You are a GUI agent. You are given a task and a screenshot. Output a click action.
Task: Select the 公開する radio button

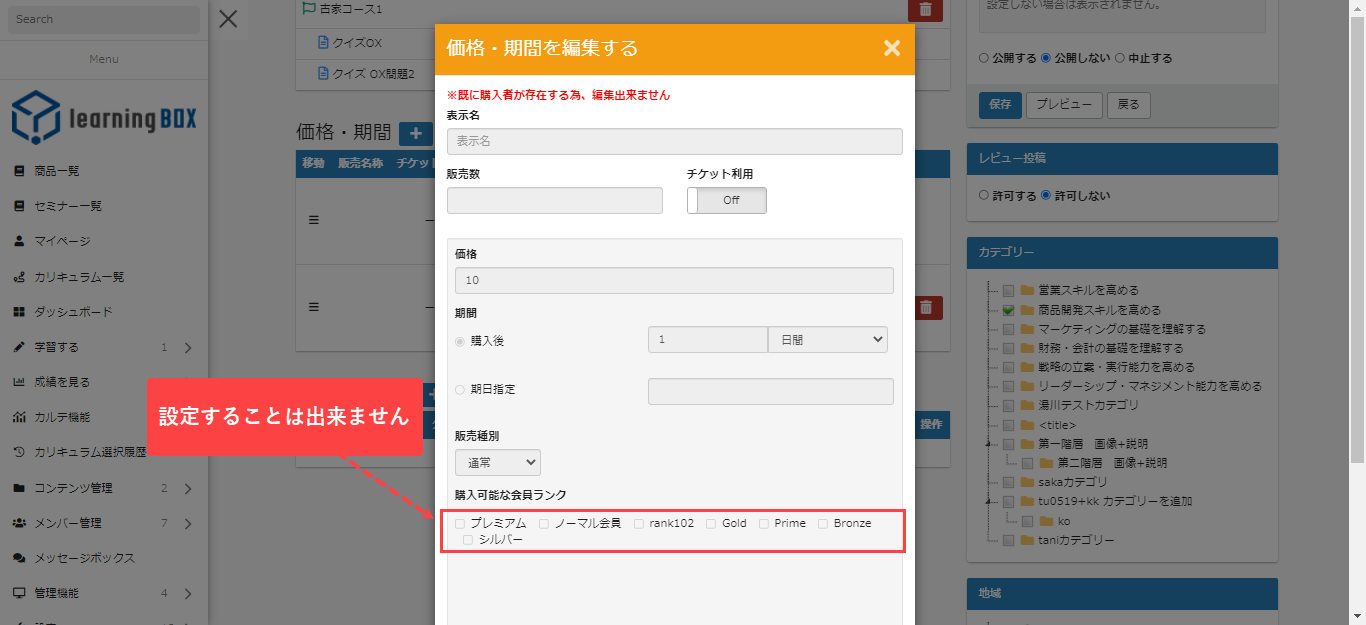pos(984,58)
